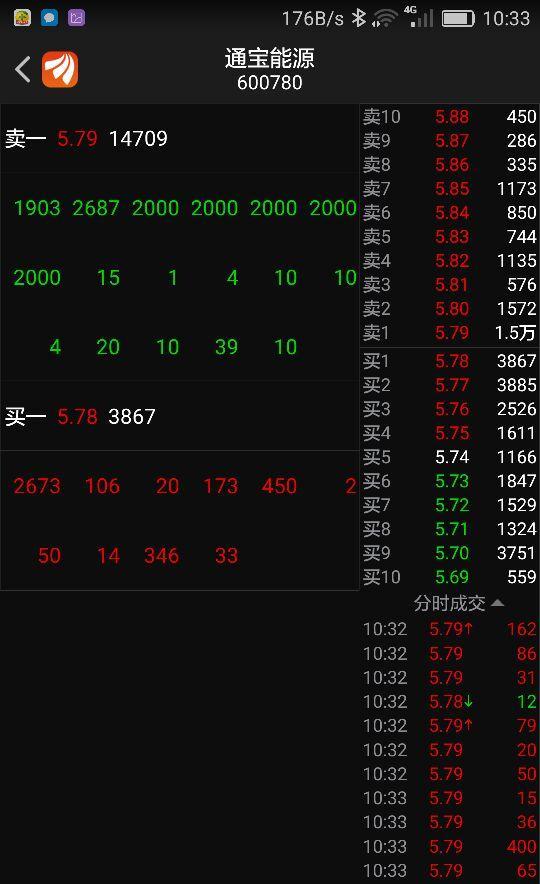
Task: Select the 卖7 row at 5.85
Action: click(449, 188)
